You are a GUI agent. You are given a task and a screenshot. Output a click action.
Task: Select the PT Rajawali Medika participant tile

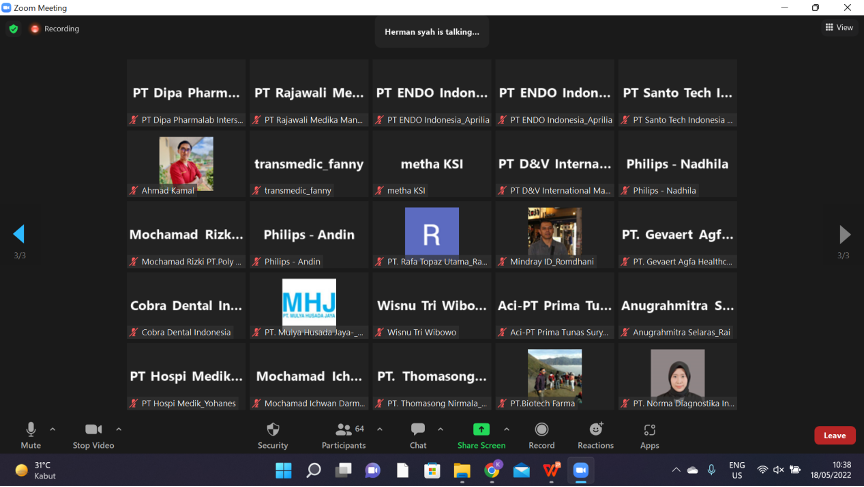[309, 93]
